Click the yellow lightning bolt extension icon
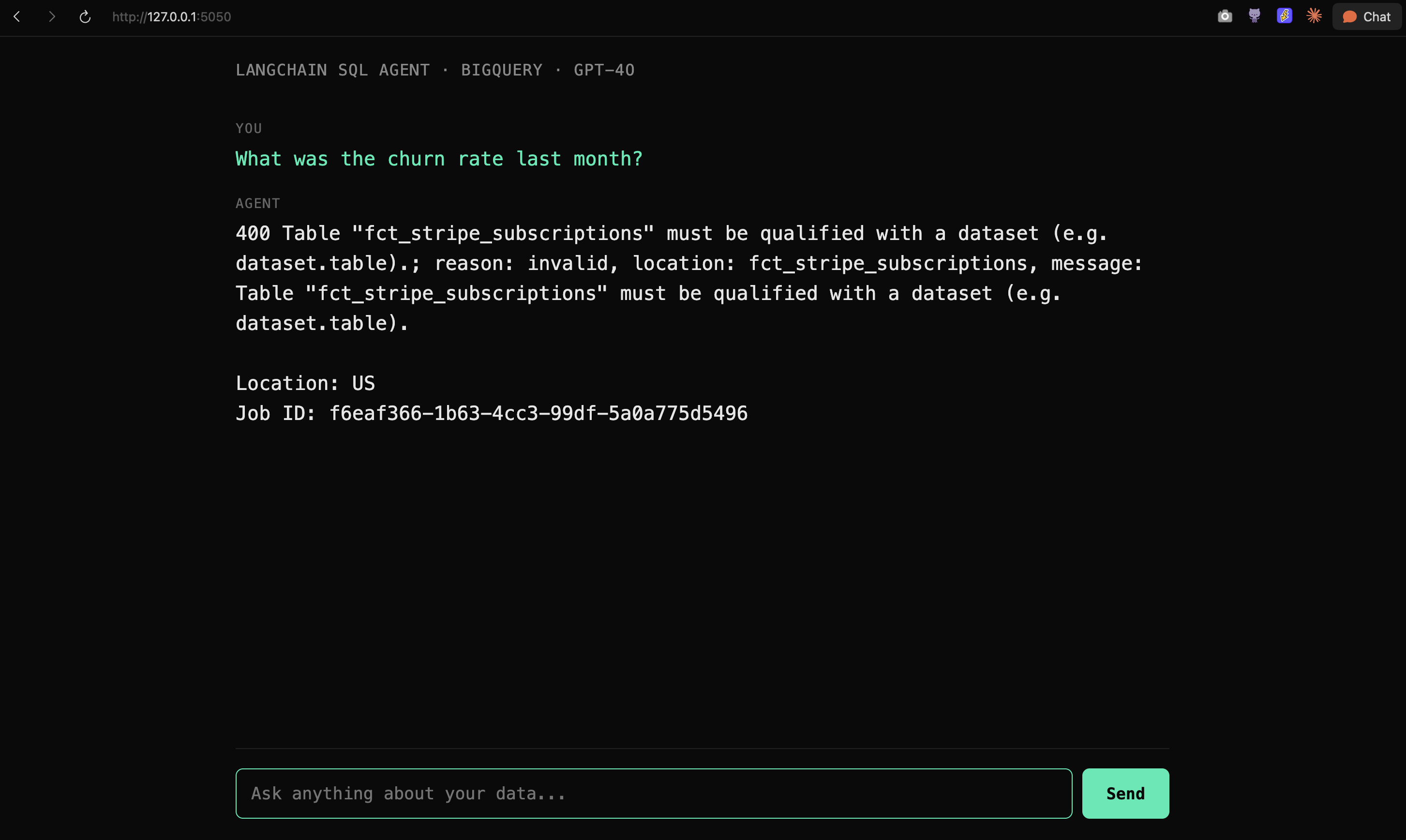1406x840 pixels. (1284, 16)
